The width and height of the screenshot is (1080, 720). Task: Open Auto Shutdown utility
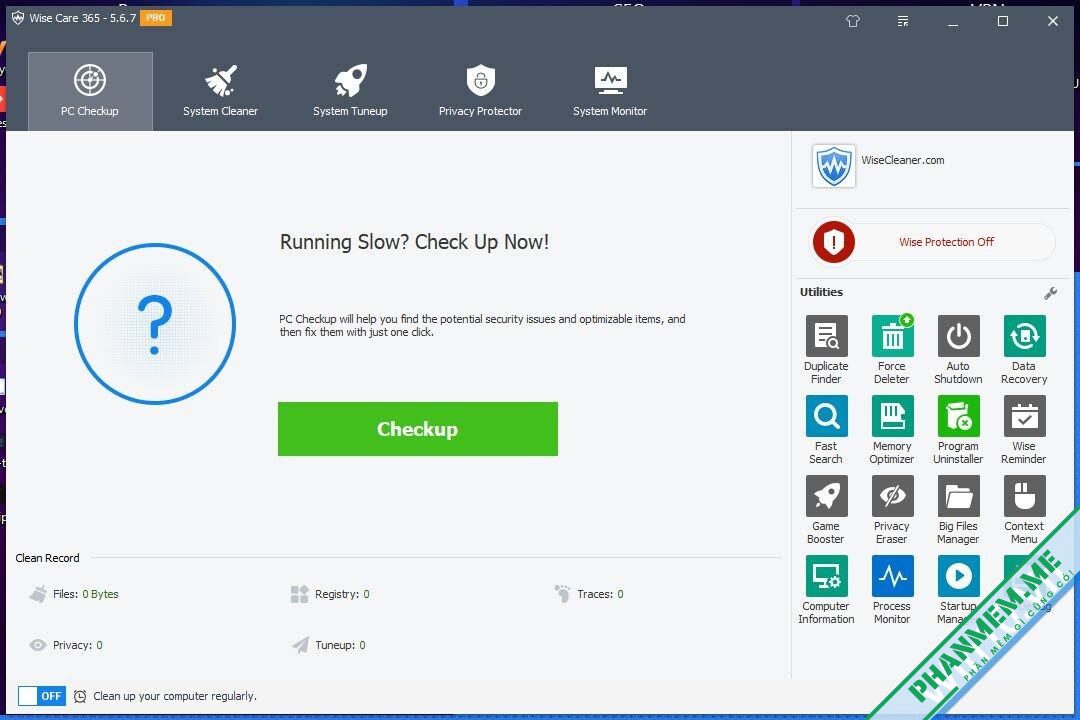[x=958, y=350]
